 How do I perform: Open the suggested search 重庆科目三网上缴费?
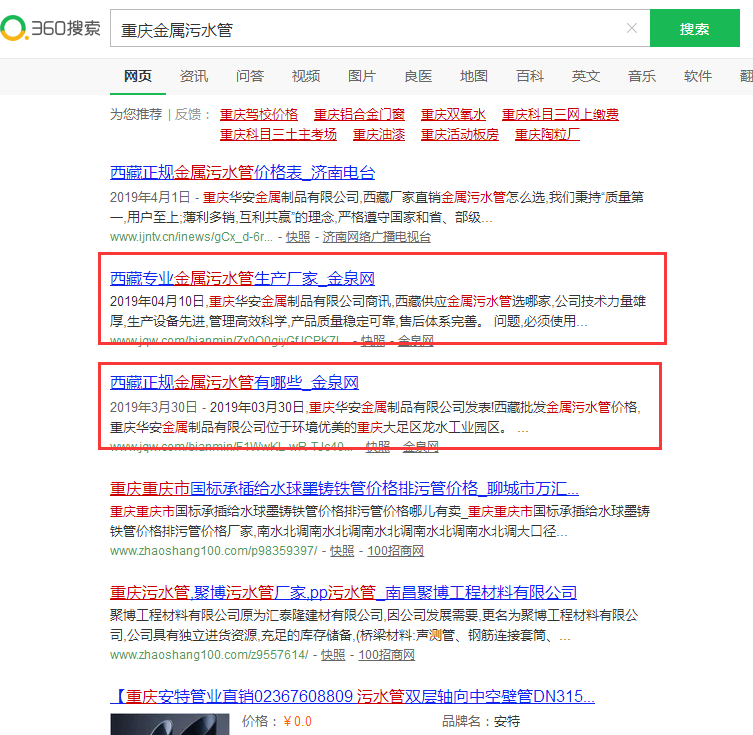[x=560, y=114]
